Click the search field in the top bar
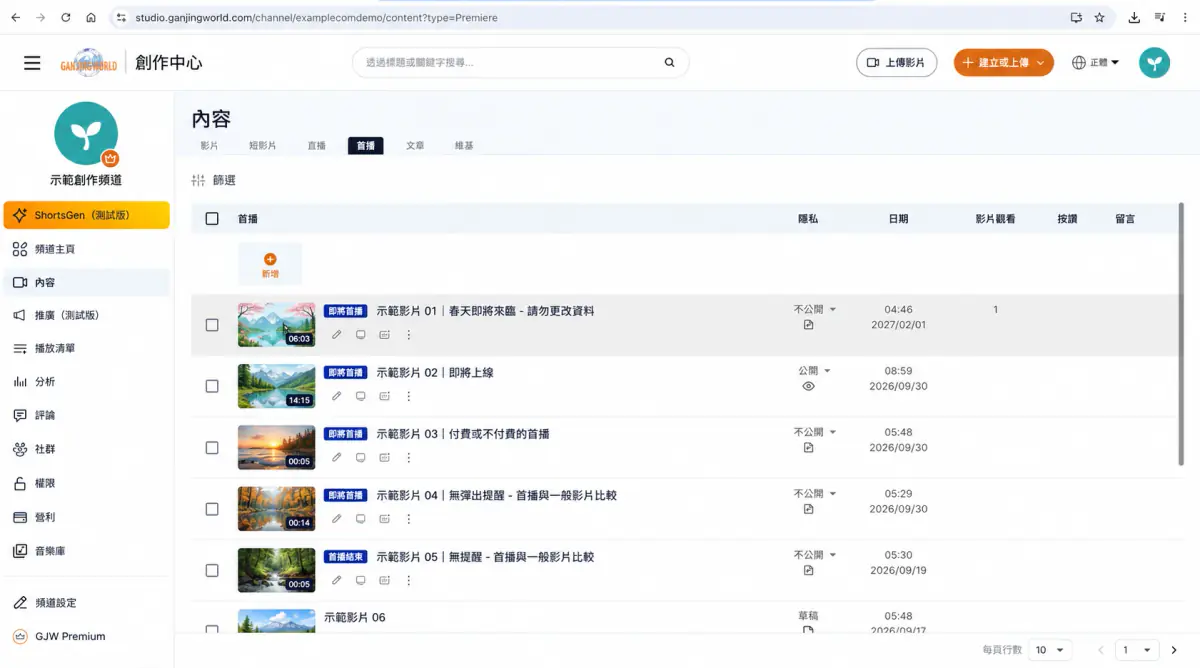 [x=520, y=63]
